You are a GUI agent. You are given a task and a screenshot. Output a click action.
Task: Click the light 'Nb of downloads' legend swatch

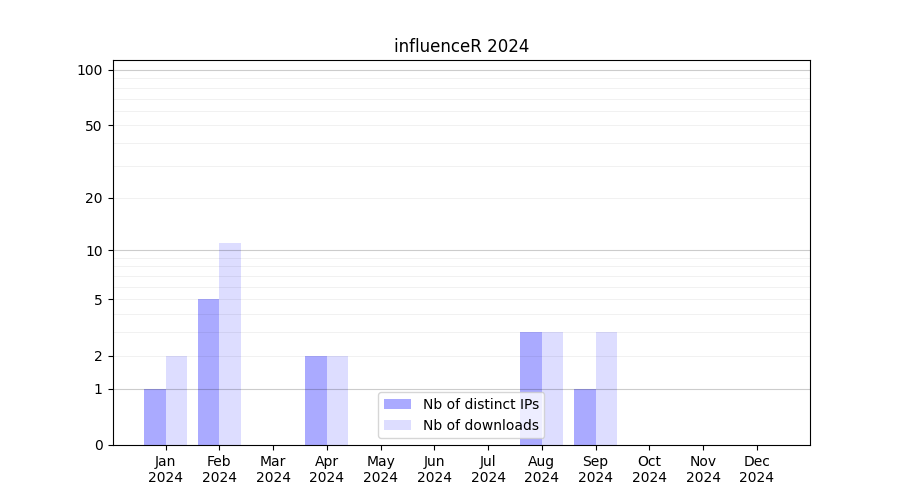(397, 425)
